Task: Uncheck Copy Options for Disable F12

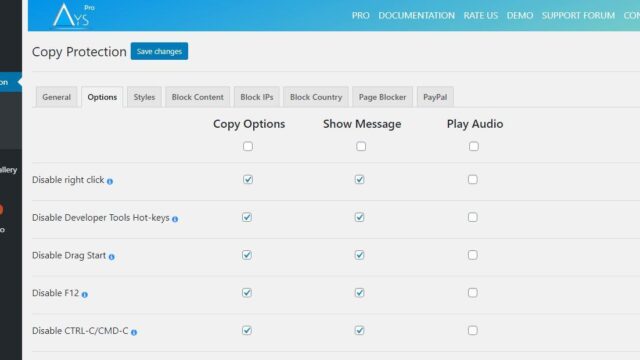Action: 247,293
